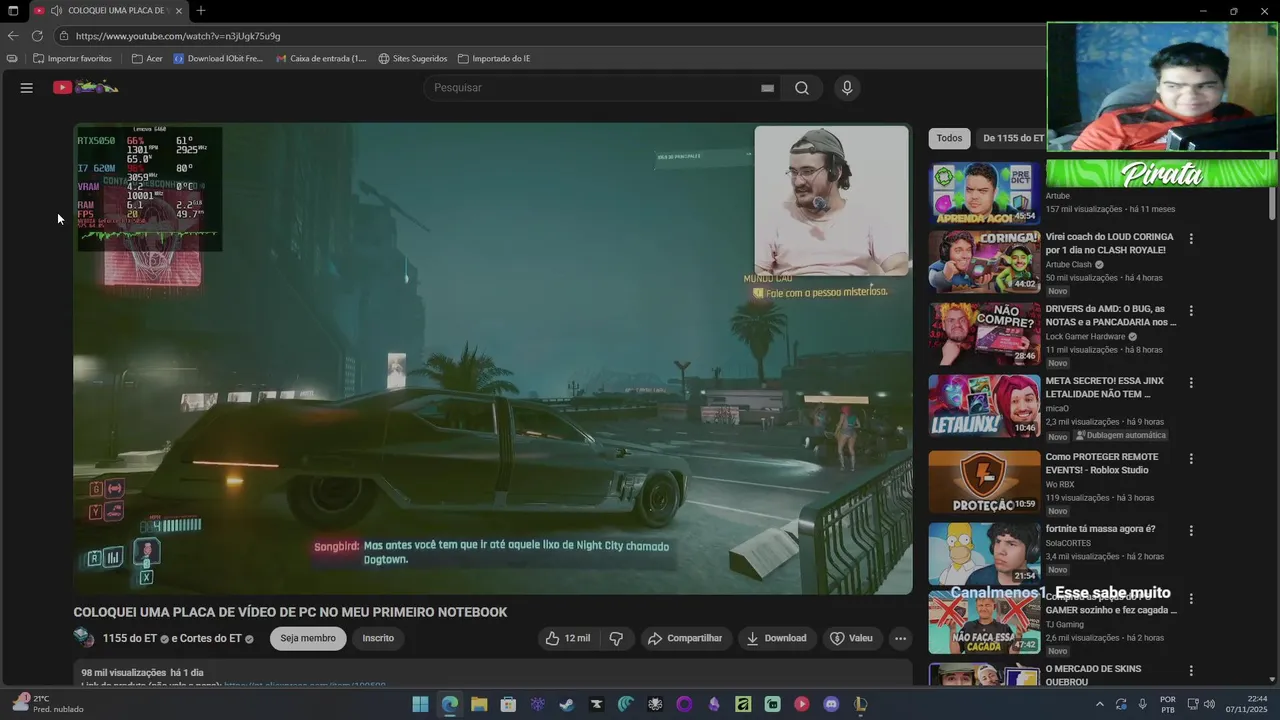Image resolution: width=1280 pixels, height=720 pixels.
Task: Open Importado do IE folder
Action: 494,58
